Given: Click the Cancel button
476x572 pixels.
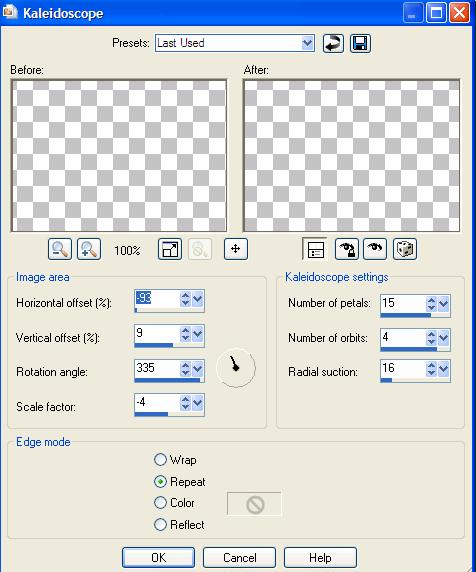Looking at the screenshot, I should tap(239, 557).
